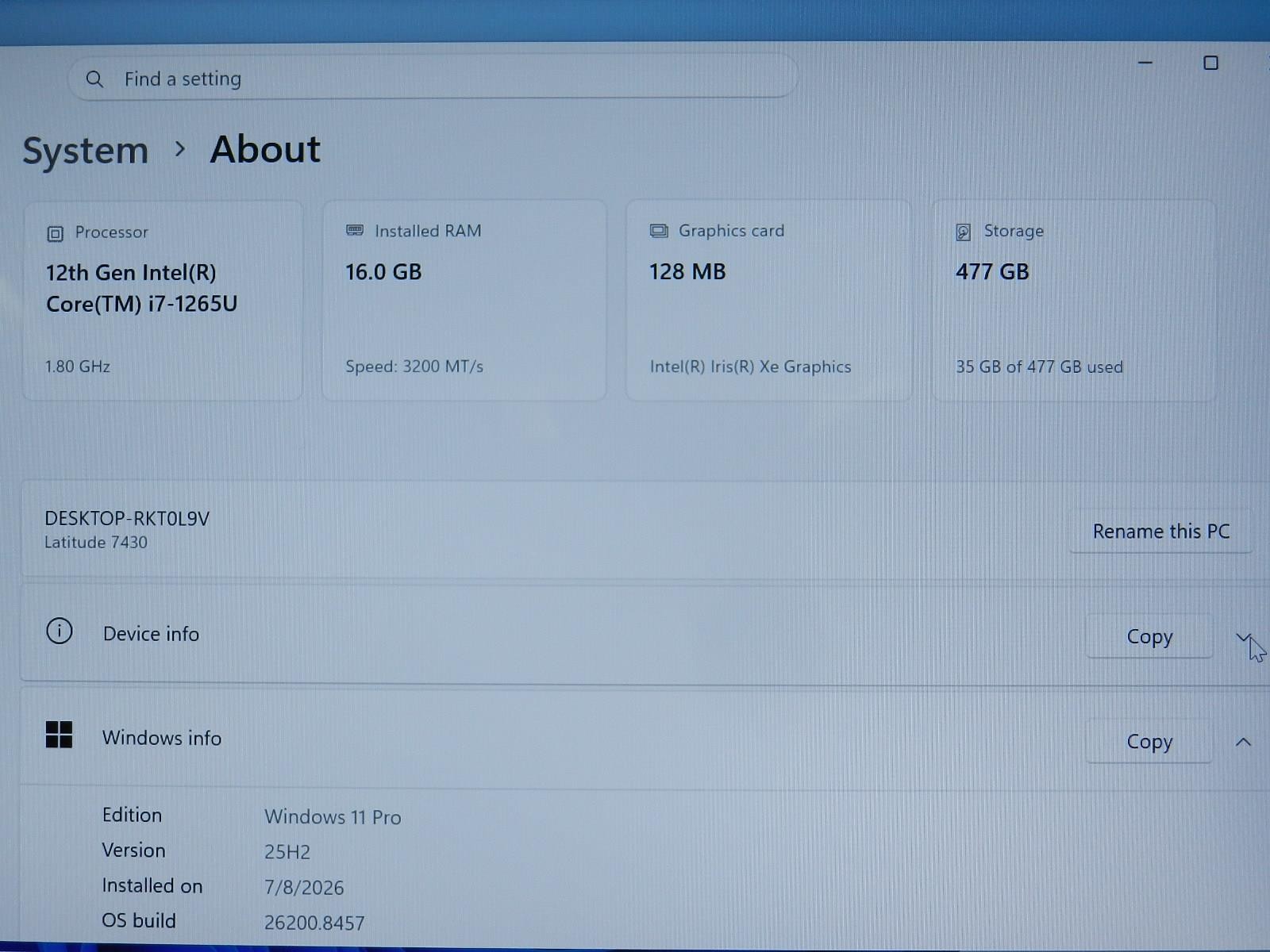Copy the Windows info details
This screenshot has height=952, width=1270.
tap(1149, 742)
